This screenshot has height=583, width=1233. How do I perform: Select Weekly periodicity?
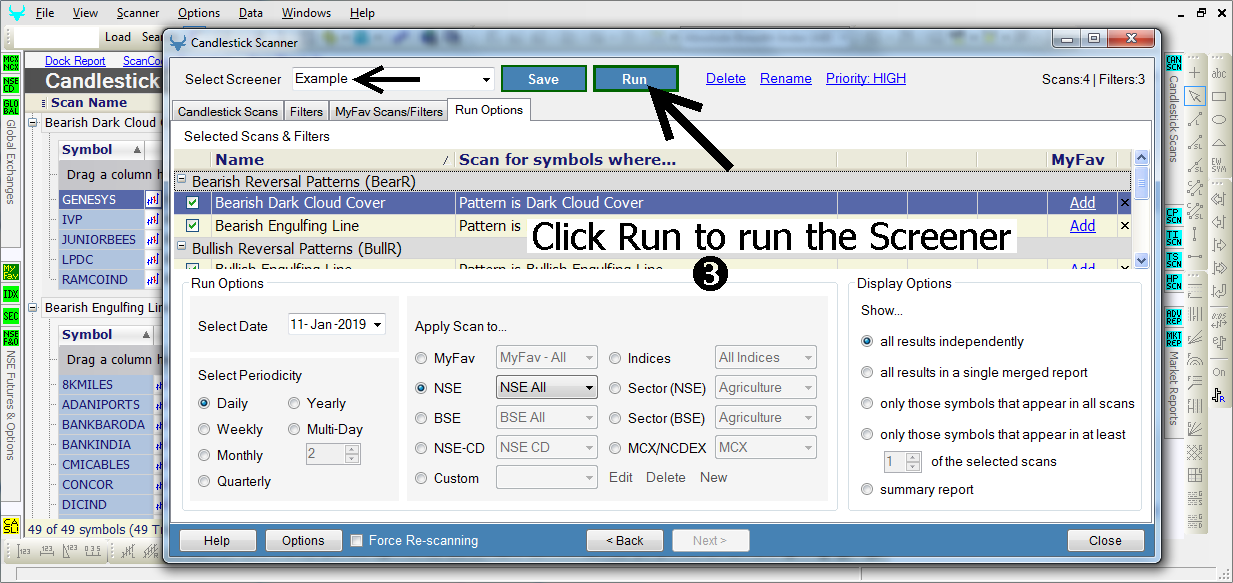tap(205, 429)
